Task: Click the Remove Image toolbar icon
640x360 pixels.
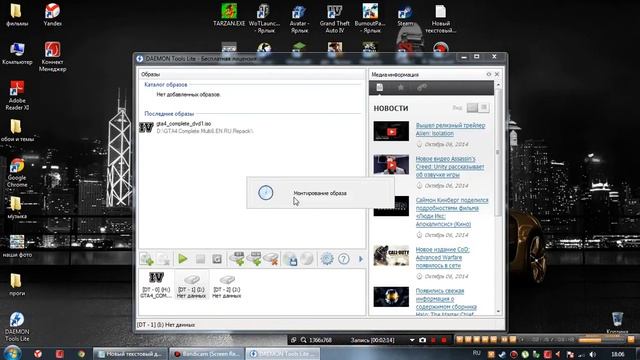Action: coord(164,259)
